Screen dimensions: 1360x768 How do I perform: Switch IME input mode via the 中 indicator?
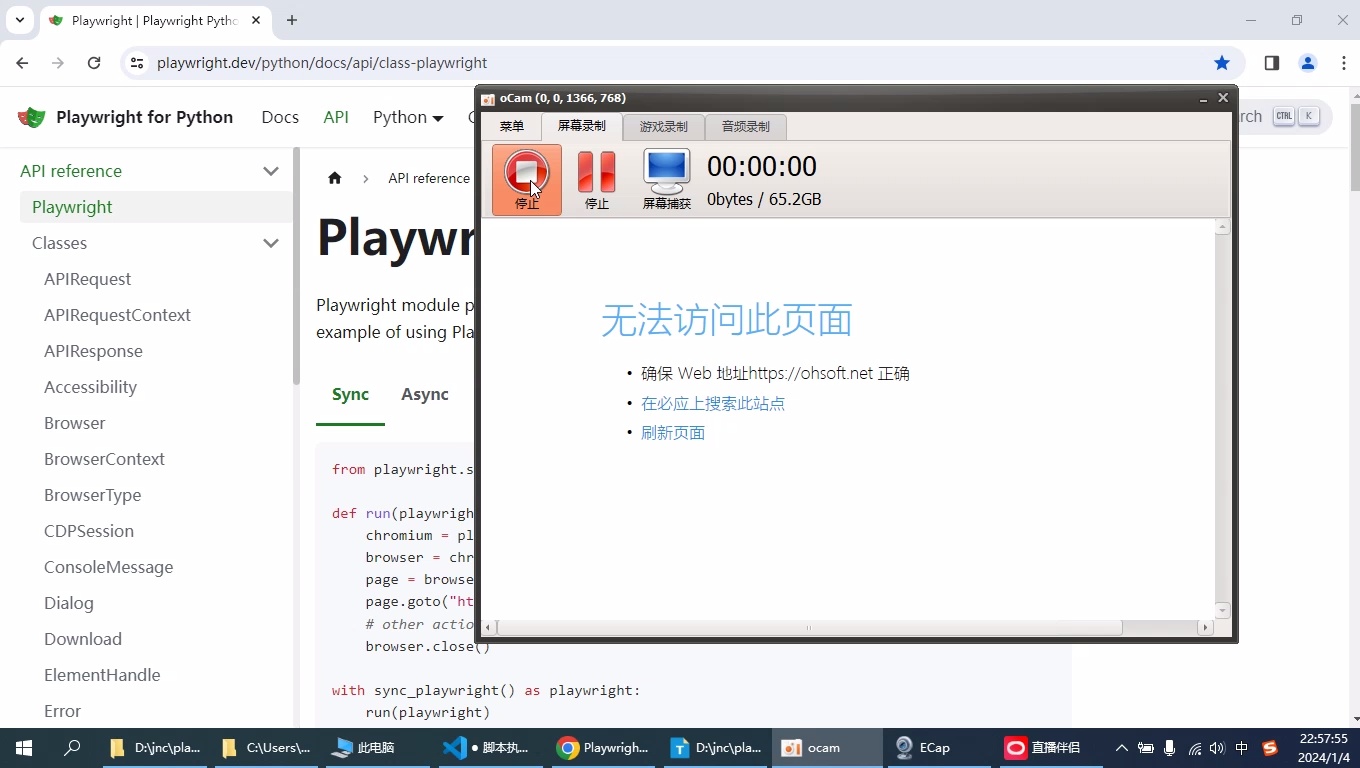tap(1241, 748)
